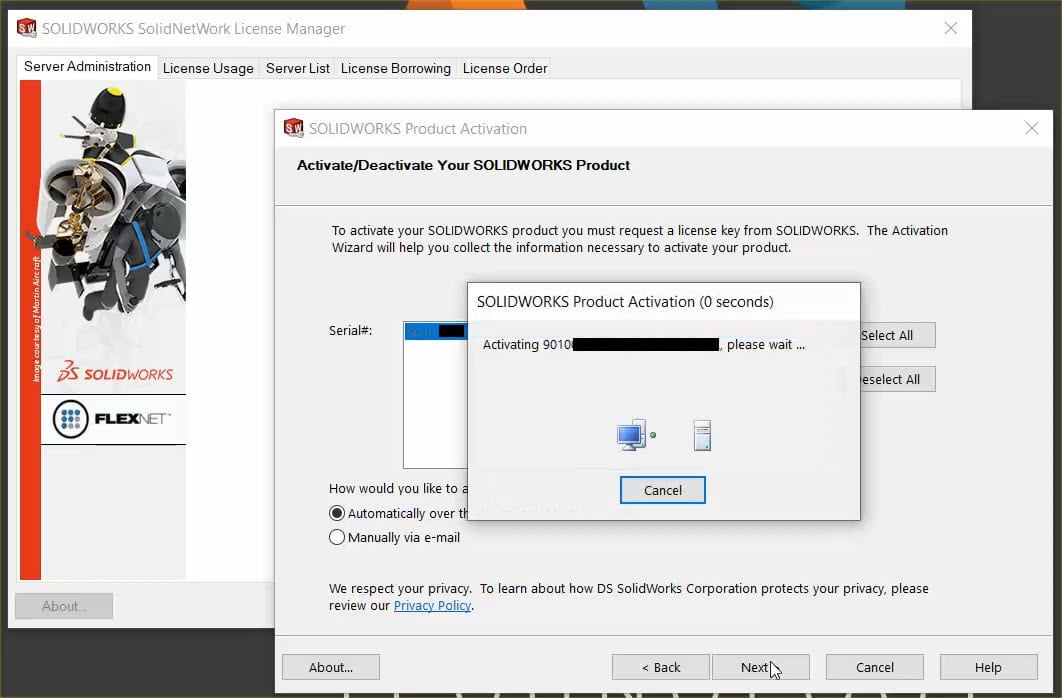Select the highlighted serial number entry
This screenshot has height=698, width=1062.
point(436,331)
